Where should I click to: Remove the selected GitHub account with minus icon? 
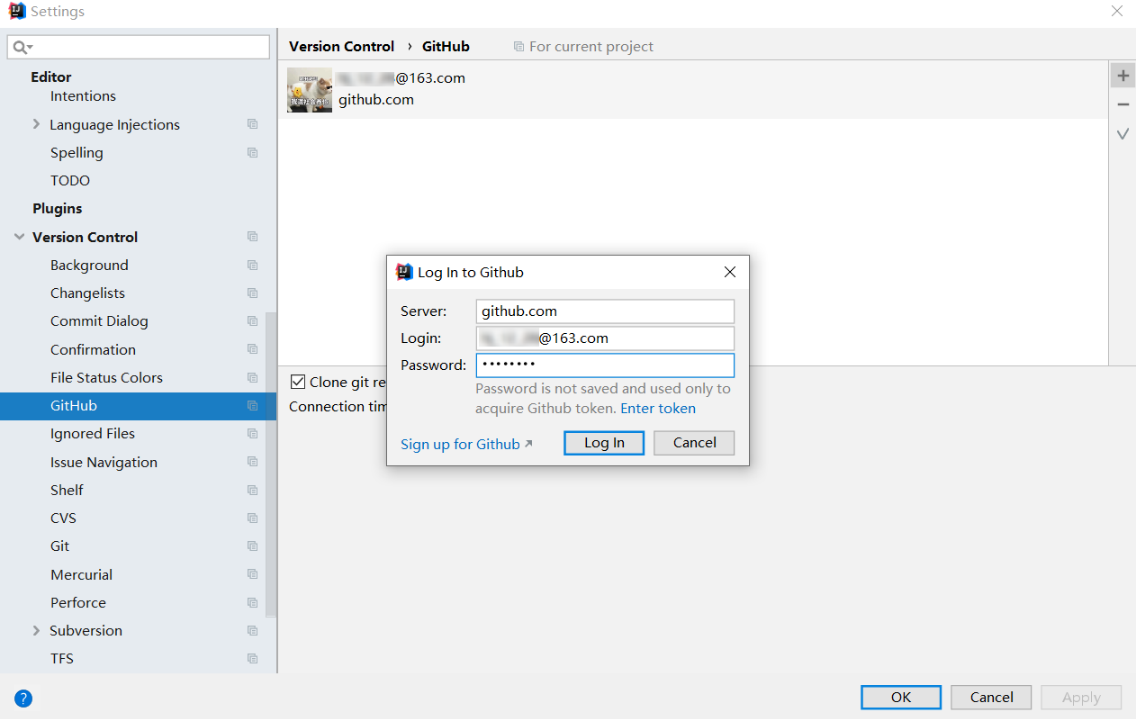click(x=1123, y=104)
